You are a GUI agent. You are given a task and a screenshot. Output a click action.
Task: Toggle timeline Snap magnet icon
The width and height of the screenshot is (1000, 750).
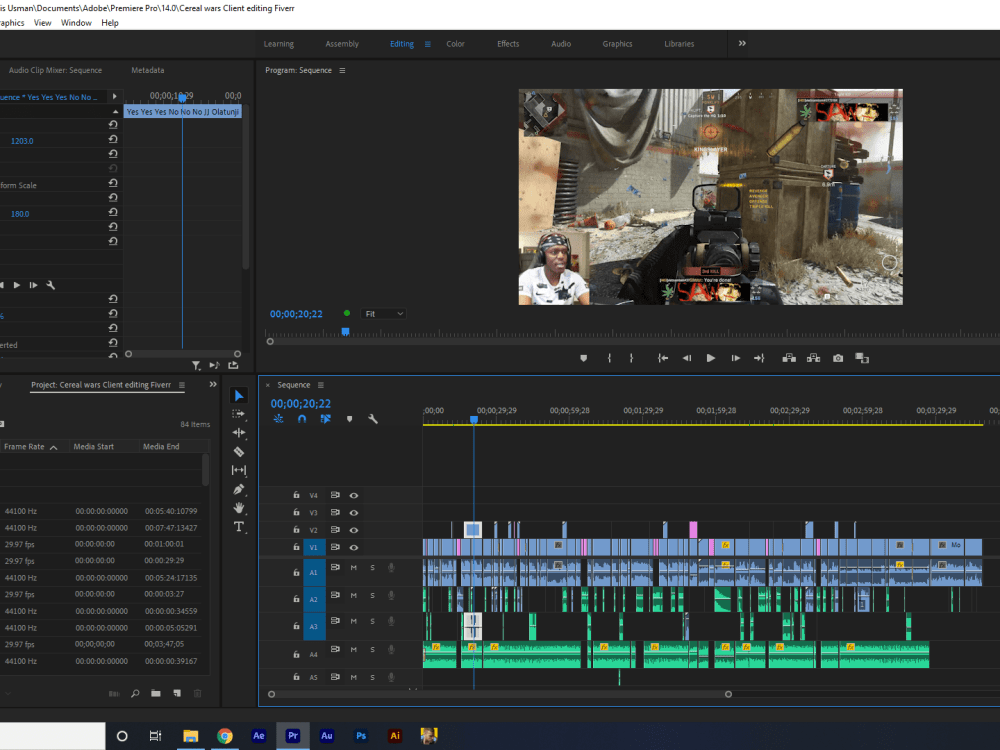click(302, 419)
